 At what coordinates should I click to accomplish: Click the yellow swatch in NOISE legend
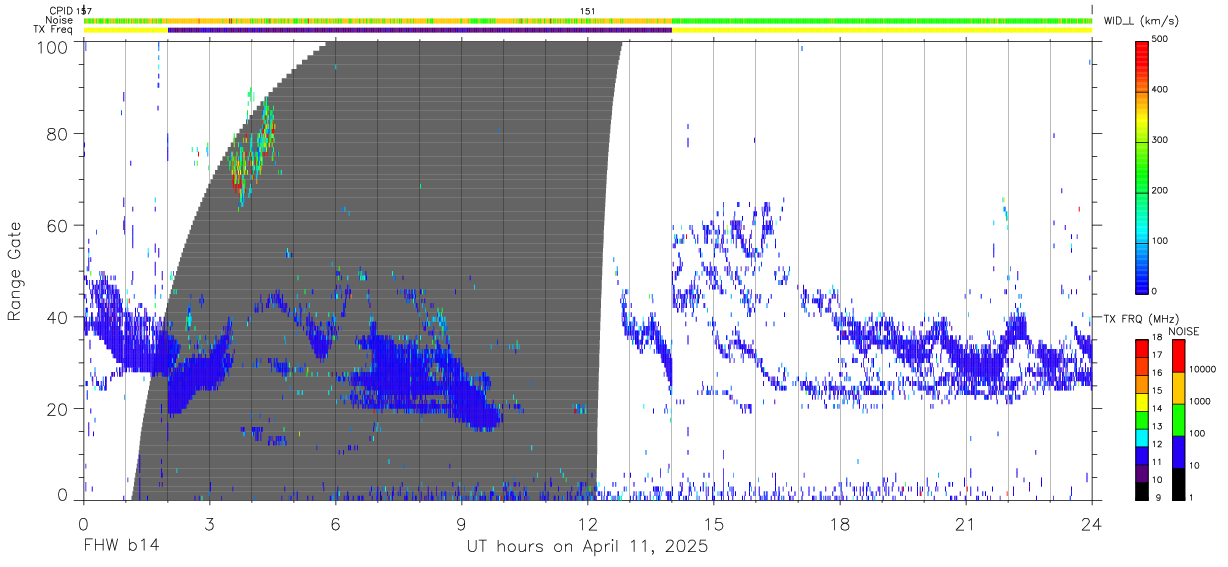(x=1178, y=388)
